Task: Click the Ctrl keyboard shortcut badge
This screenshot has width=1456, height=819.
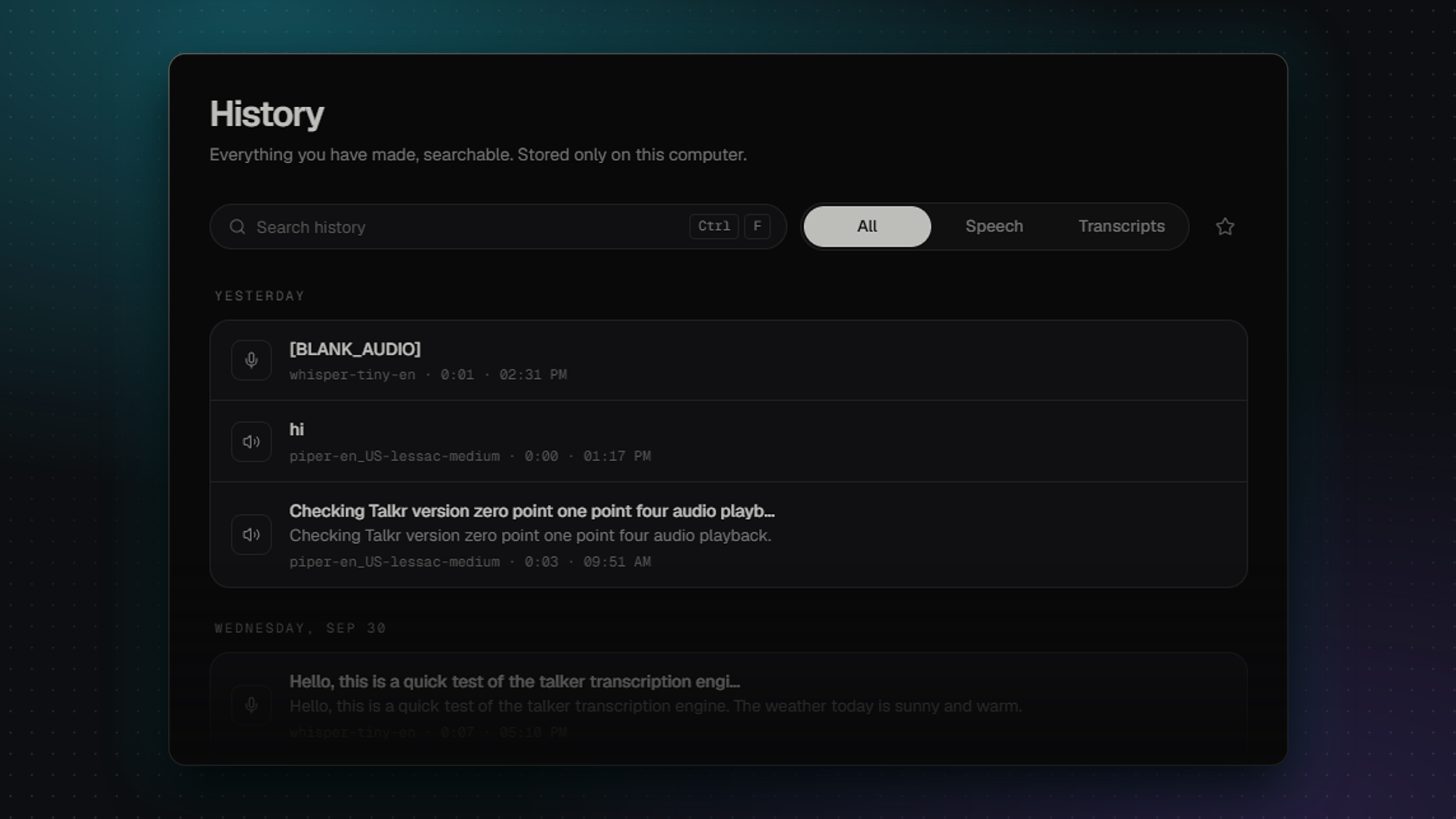Action: pyautogui.click(x=714, y=227)
